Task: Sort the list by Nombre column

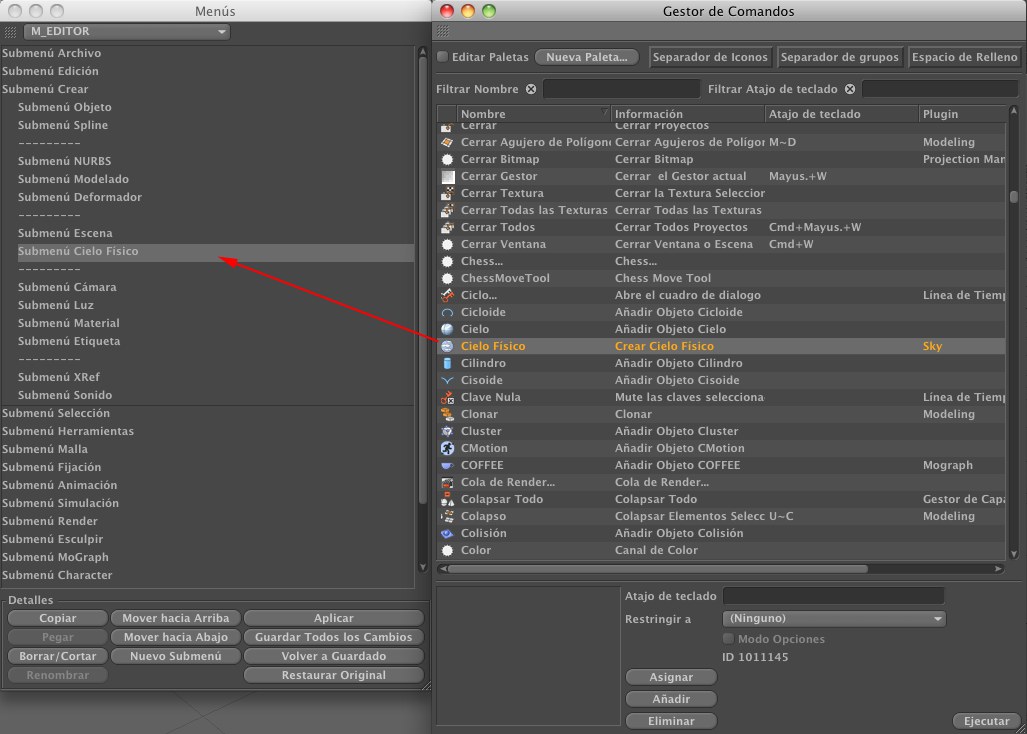Action: coord(531,114)
